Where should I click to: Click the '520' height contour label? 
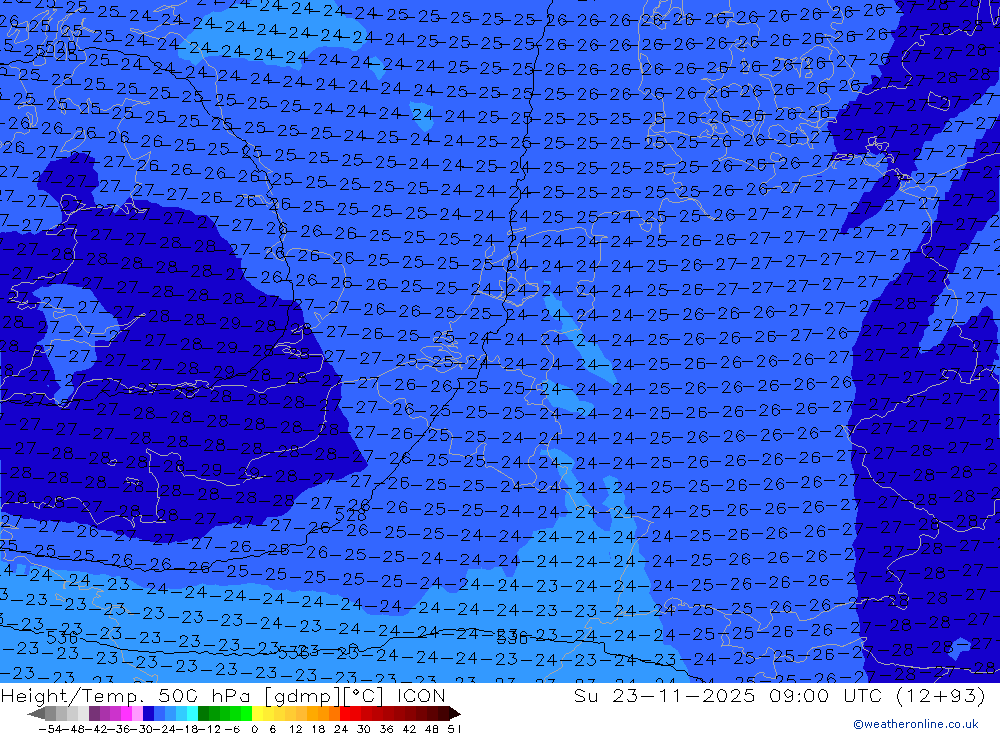coord(62,48)
